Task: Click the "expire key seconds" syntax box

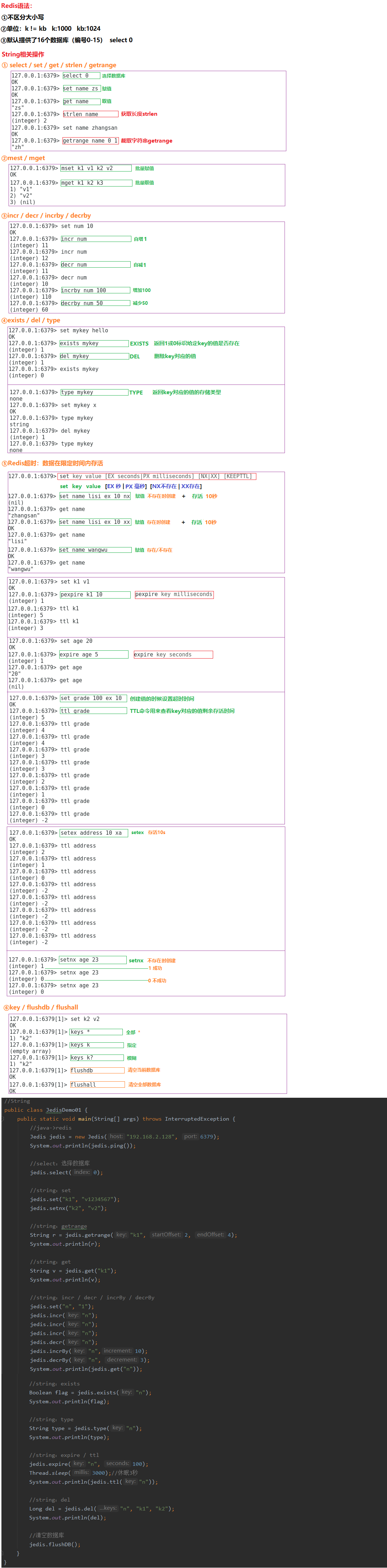Action: [x=173, y=654]
